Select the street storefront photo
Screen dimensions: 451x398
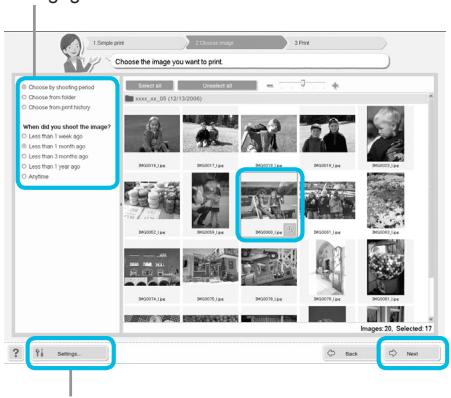210,267
